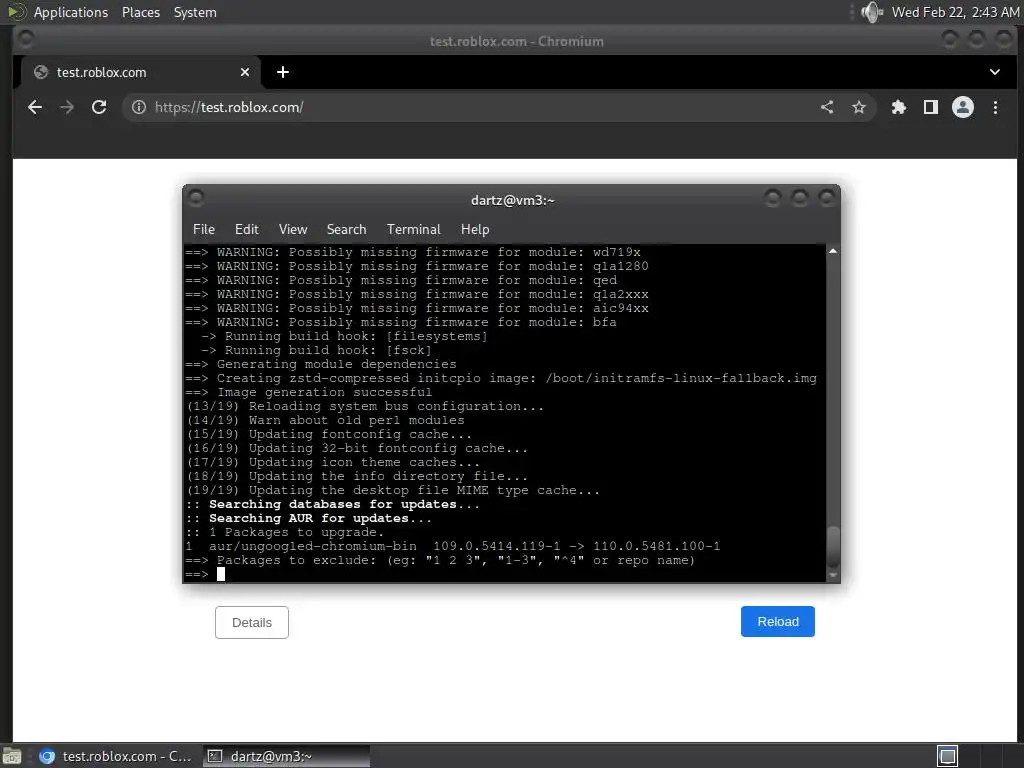Open the terminal Help menu

(x=475, y=229)
